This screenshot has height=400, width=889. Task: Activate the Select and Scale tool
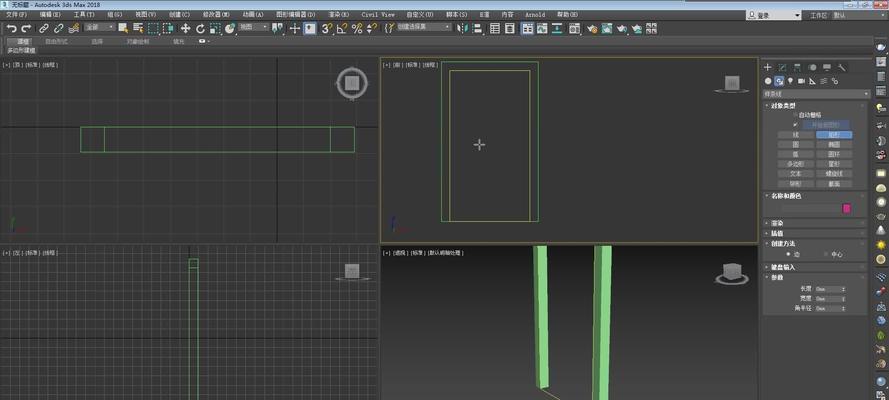coord(215,28)
